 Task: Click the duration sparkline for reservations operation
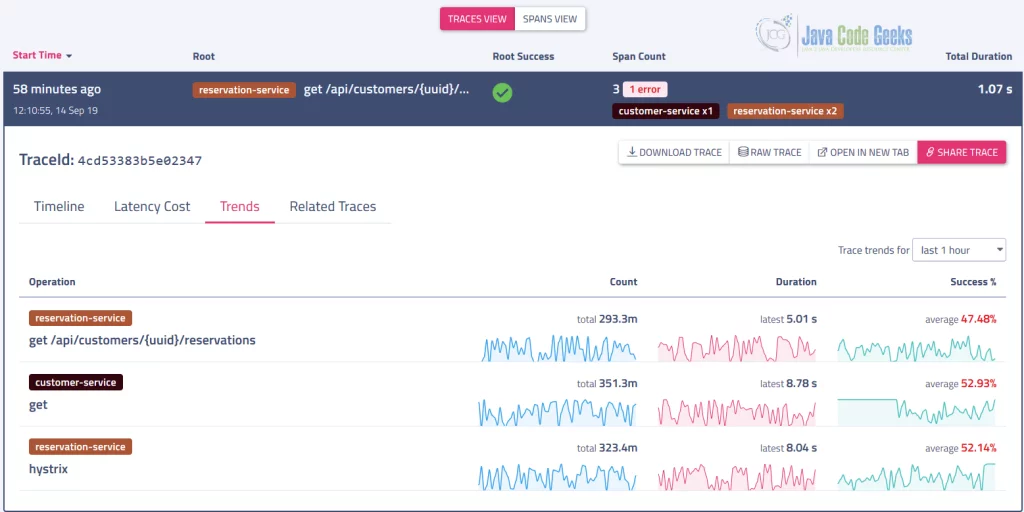737,348
